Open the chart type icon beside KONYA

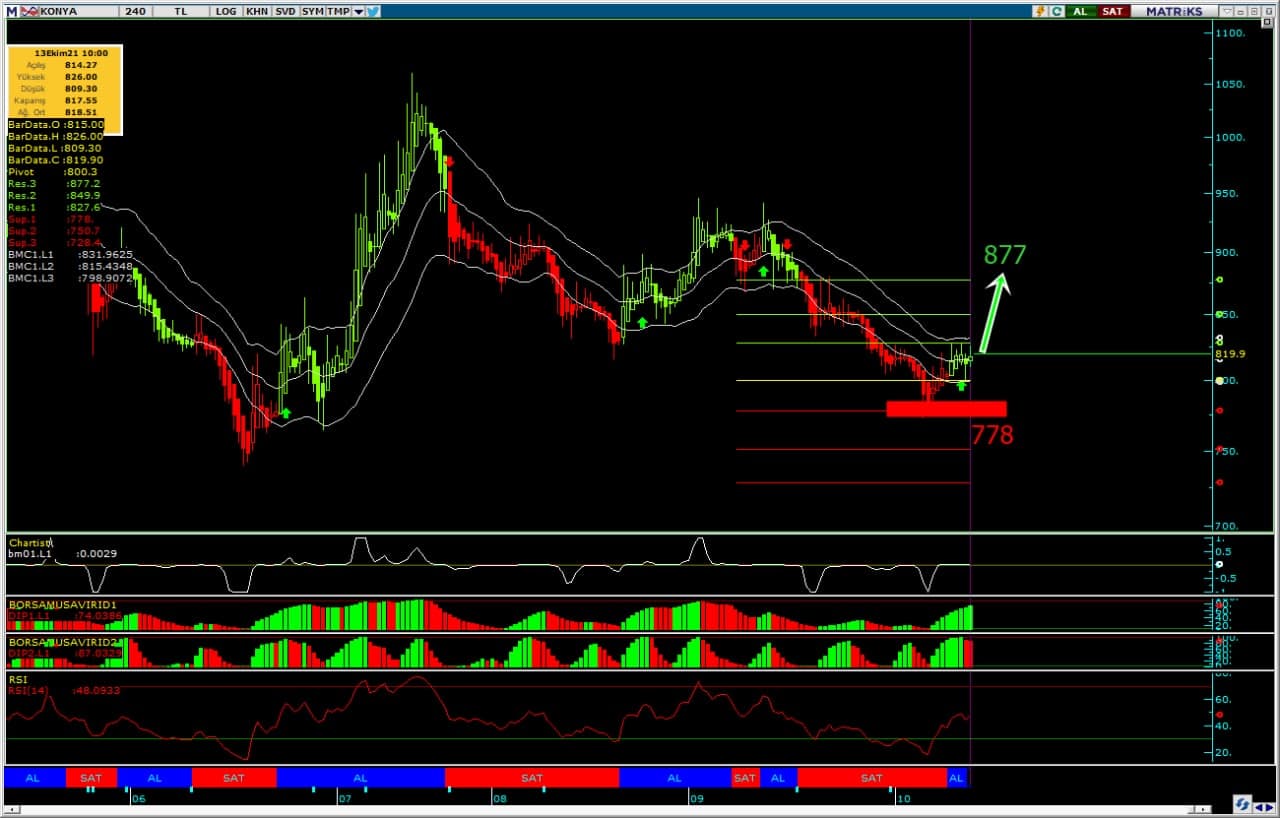29,11
